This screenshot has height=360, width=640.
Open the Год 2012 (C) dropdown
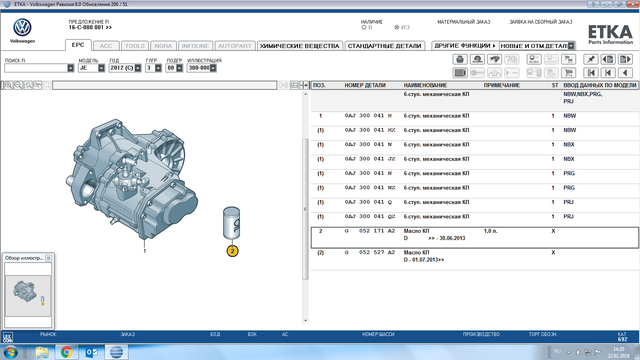click(x=138, y=68)
